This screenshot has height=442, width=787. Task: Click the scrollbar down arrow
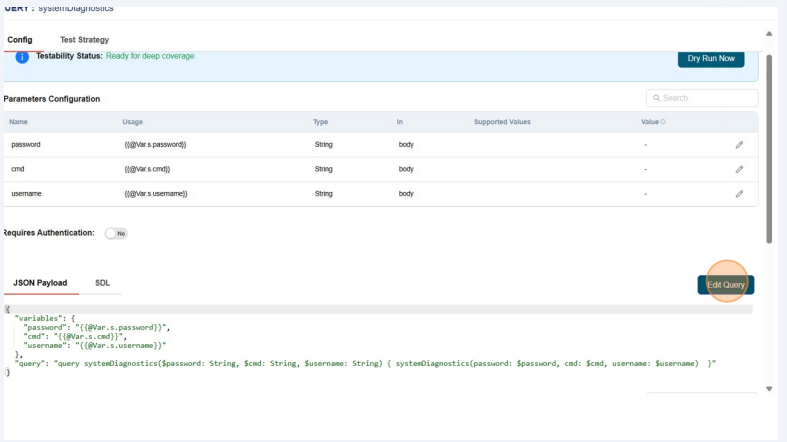[x=769, y=388]
